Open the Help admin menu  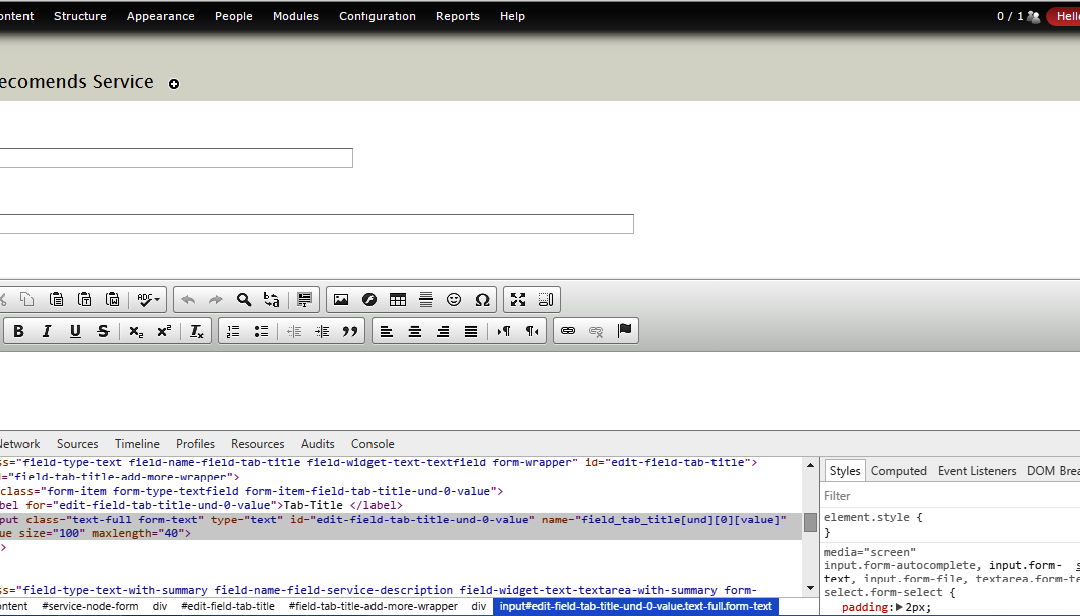(512, 16)
